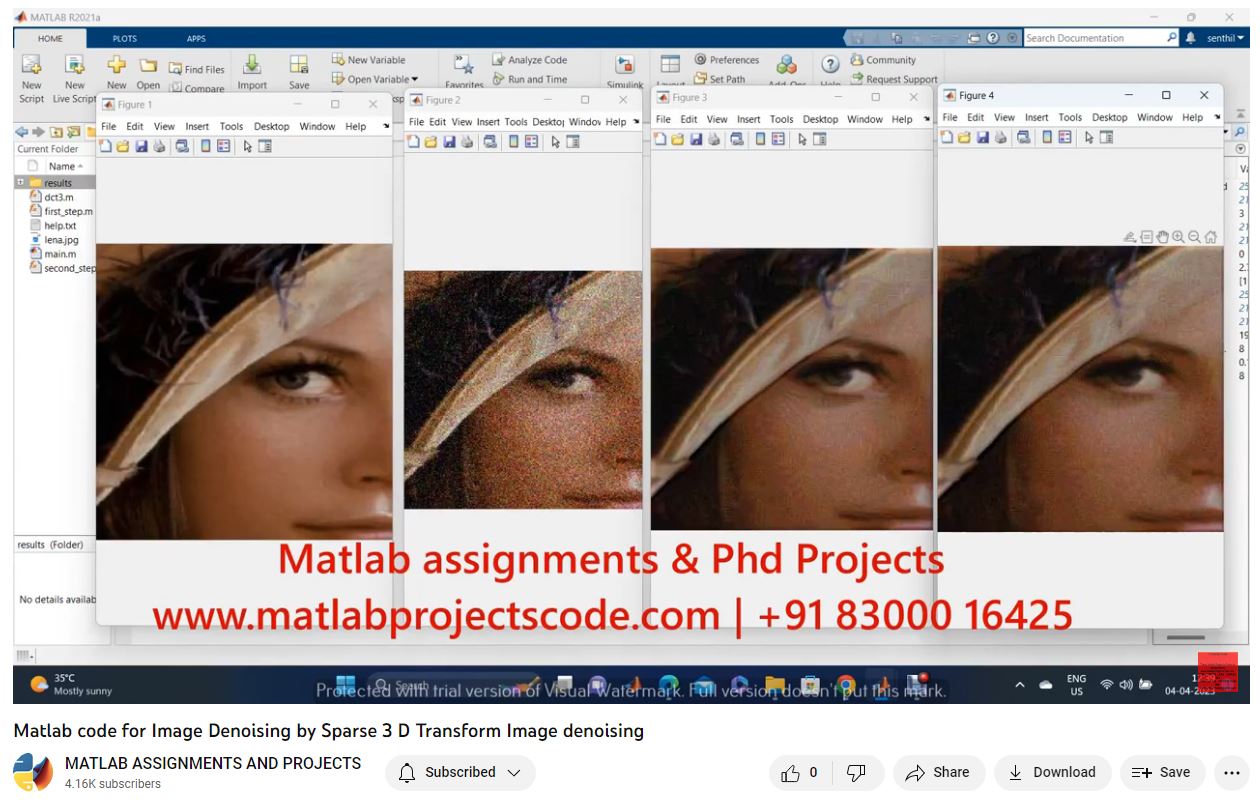Click Set Path in the MATLAB ribbon
The width and height of the screenshot is (1260, 804).
click(x=719, y=79)
